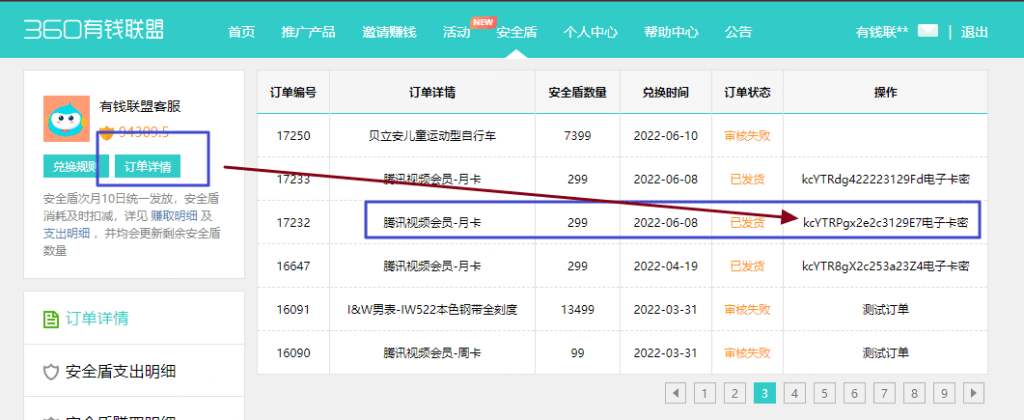
Task: Open the mail envelope icon in header
Action: click(x=927, y=31)
